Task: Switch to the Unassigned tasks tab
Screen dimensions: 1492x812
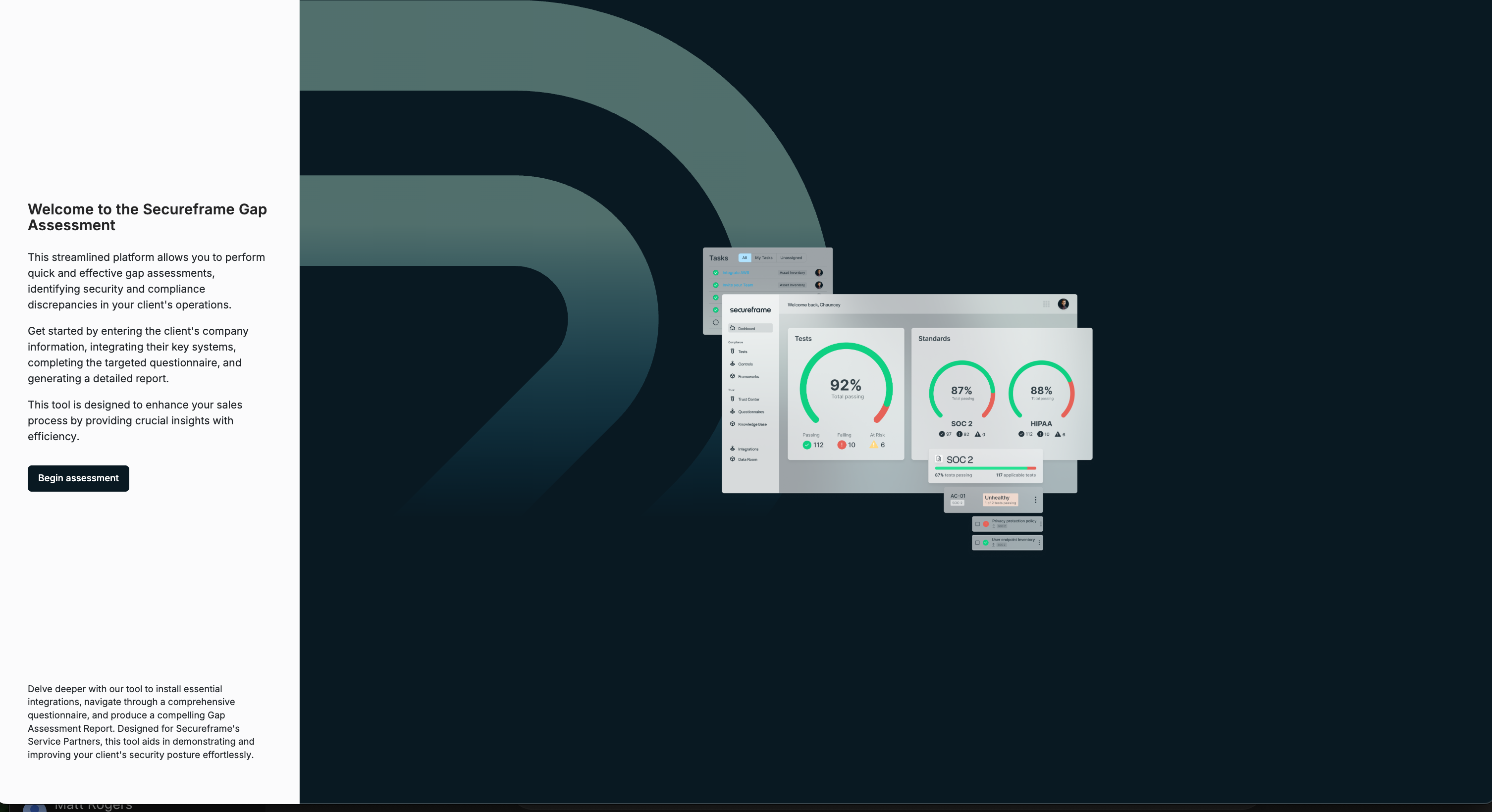Action: [x=791, y=258]
